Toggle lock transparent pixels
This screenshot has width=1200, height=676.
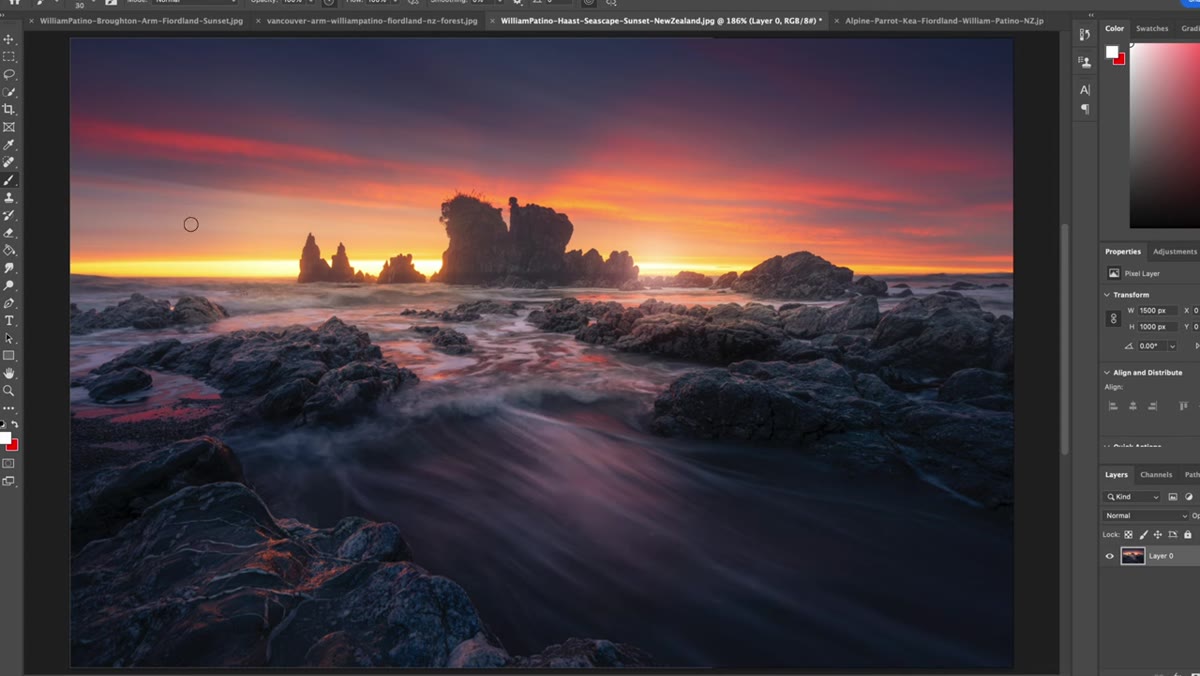(1129, 535)
